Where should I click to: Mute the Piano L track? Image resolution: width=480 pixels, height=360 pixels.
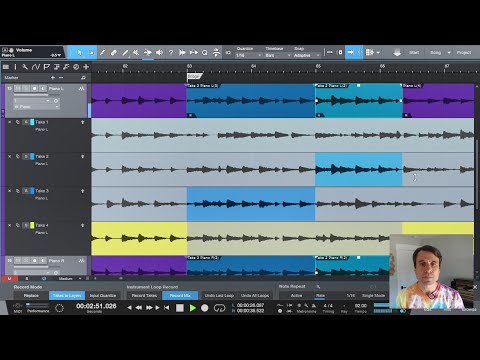pos(18,89)
